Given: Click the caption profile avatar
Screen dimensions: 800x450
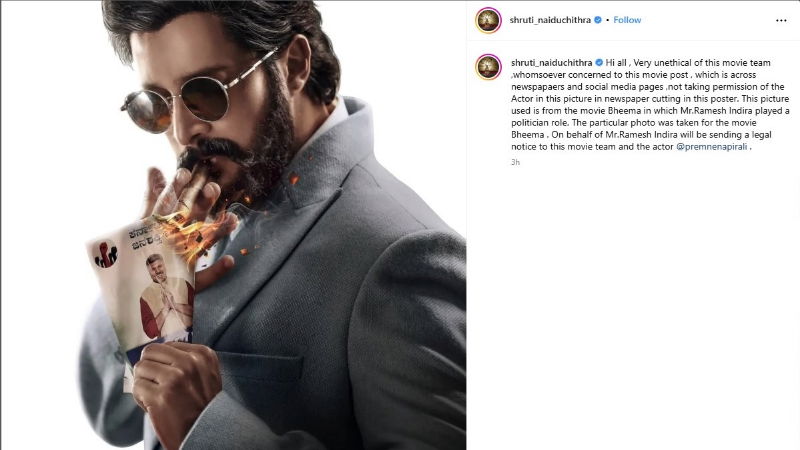Looking at the screenshot, I should point(488,67).
